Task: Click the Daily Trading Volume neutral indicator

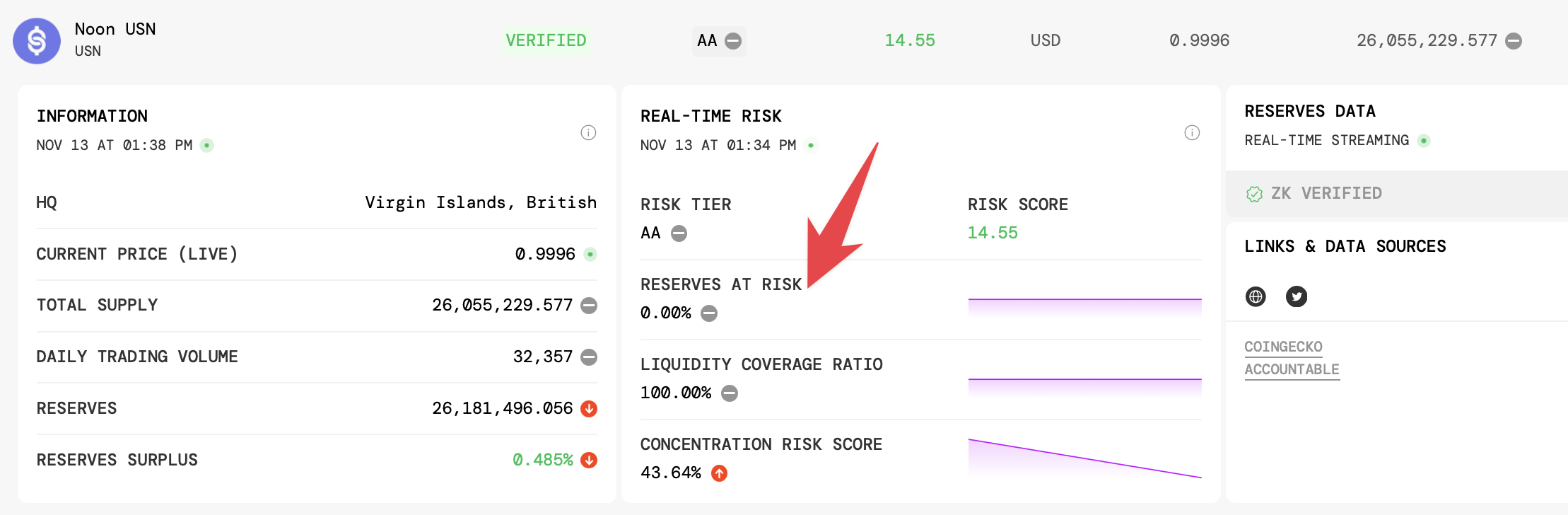Action: tap(589, 357)
